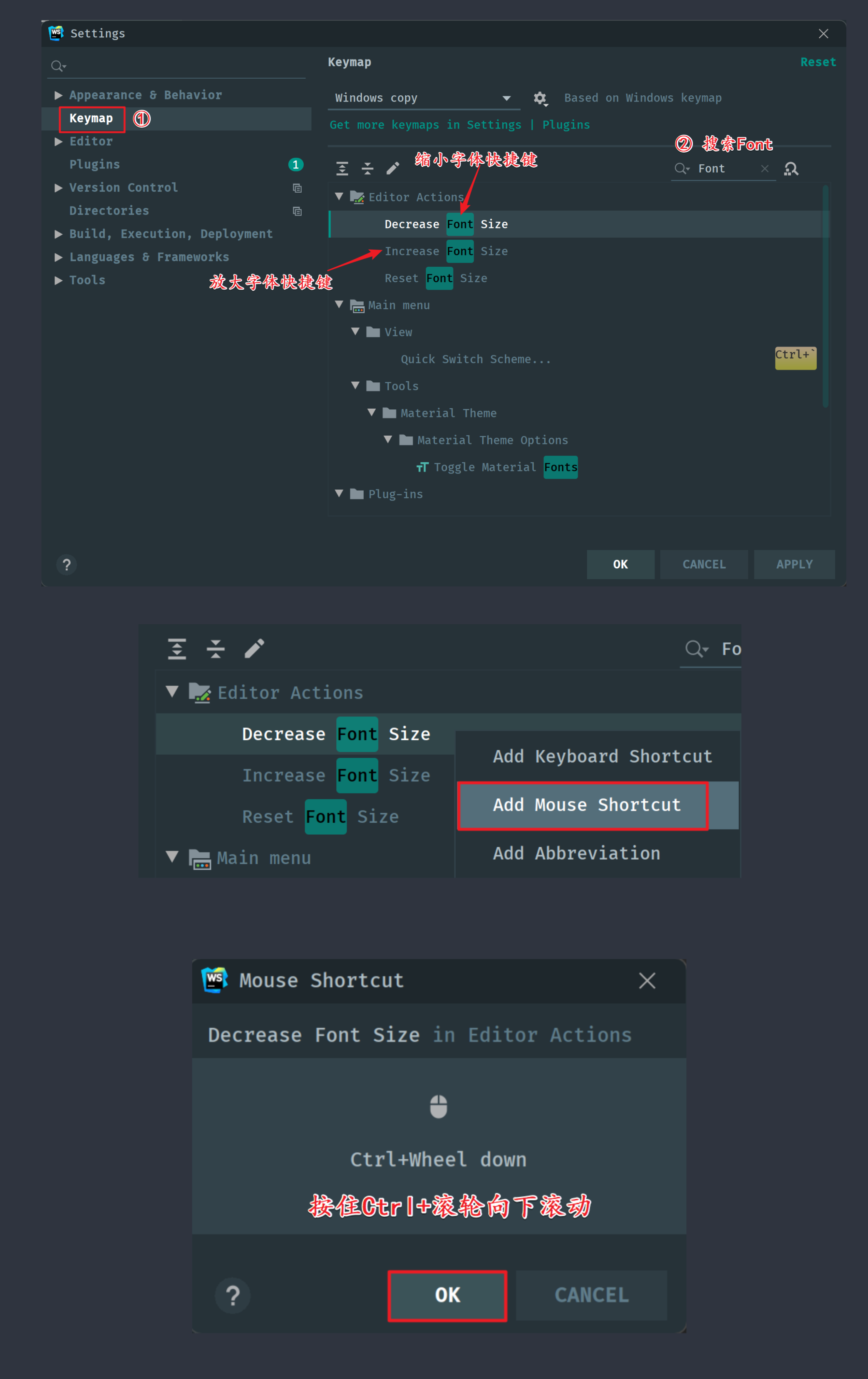Viewport: 868px width, 1379px height.
Task: Collapse the Editor Actions group
Action: click(x=339, y=196)
